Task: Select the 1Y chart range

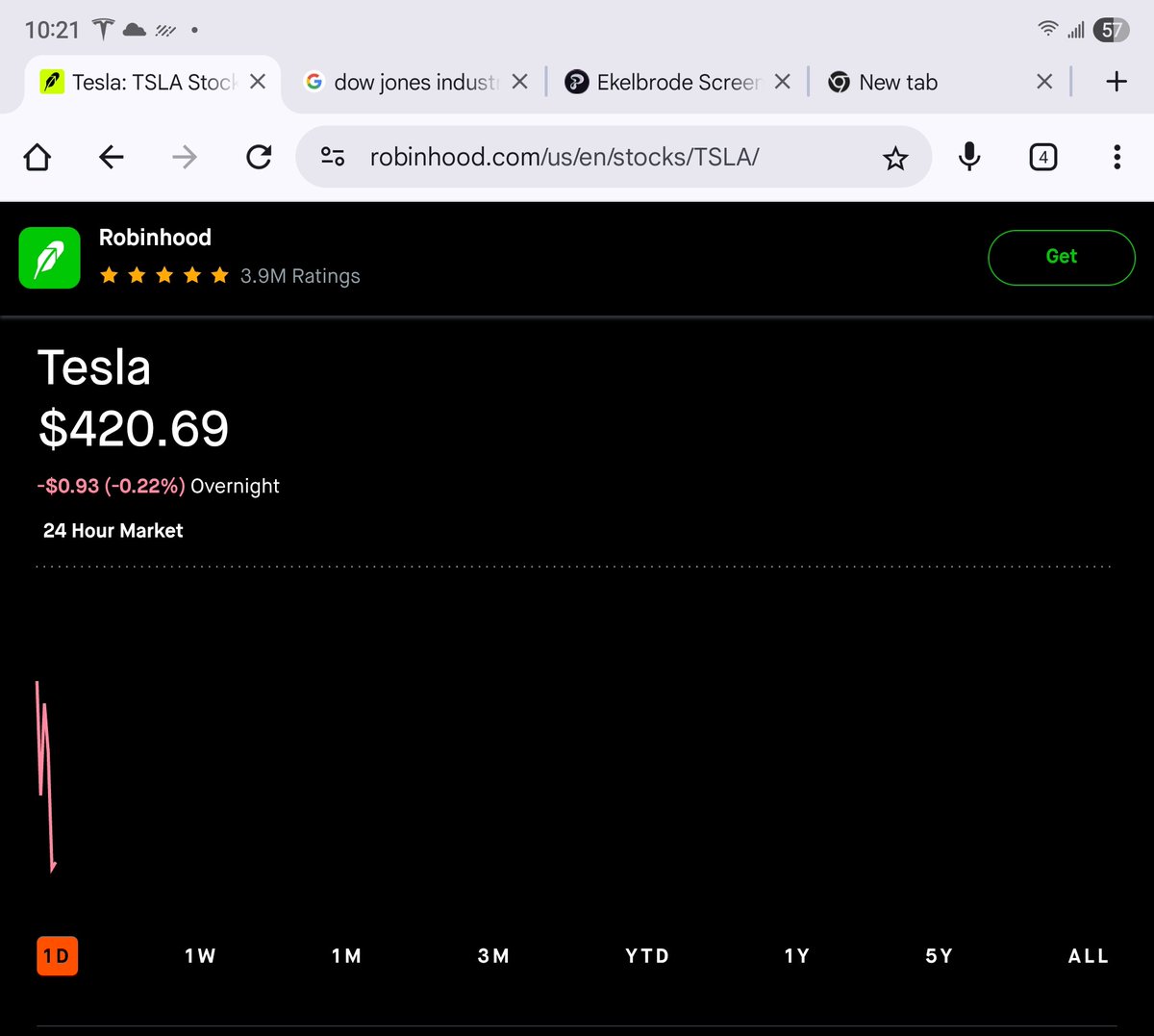Action: click(x=796, y=956)
